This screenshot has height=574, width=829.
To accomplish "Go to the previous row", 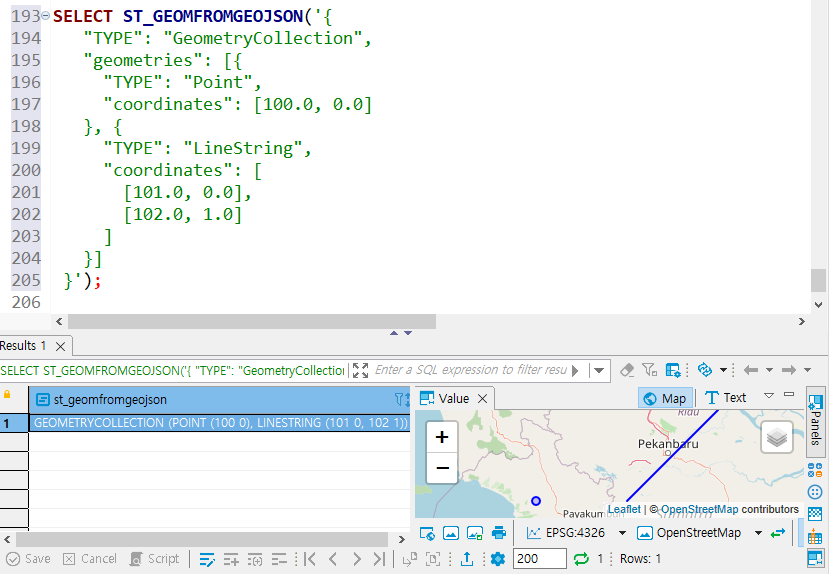I will click(x=333, y=559).
